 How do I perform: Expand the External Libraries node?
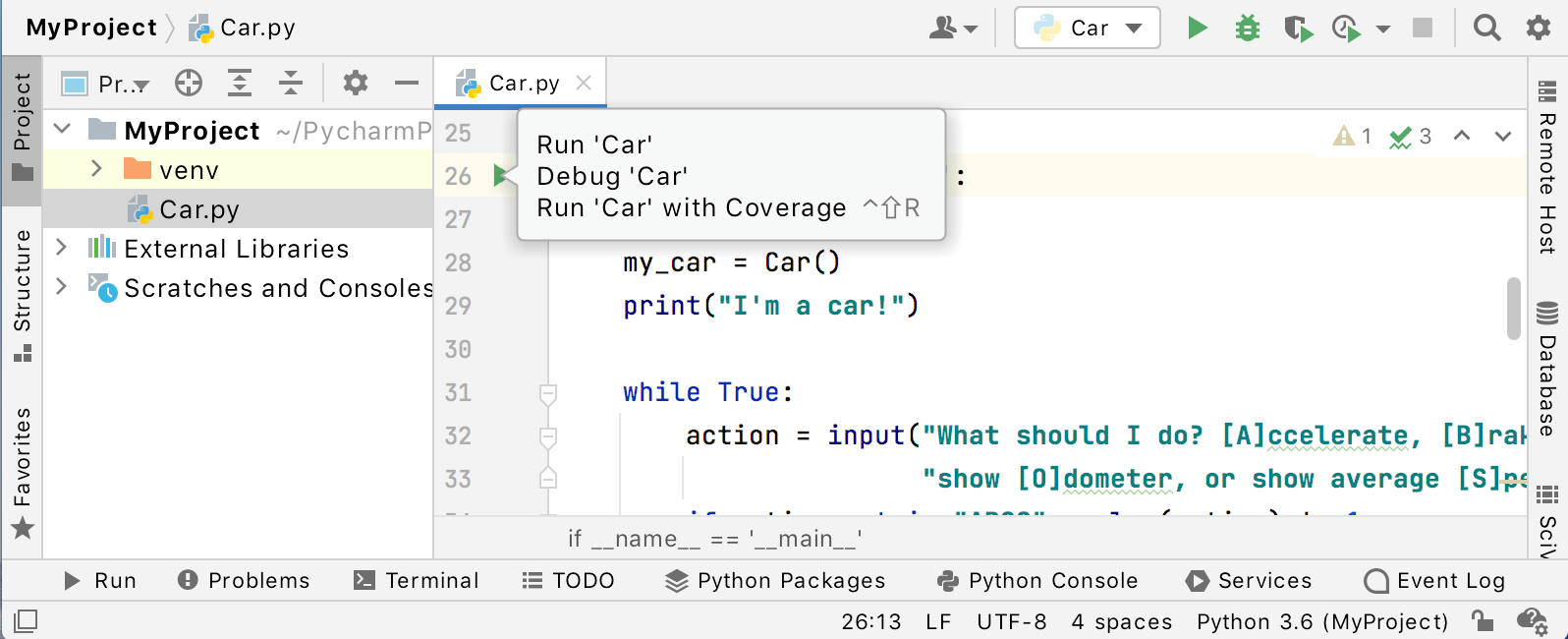(x=61, y=248)
